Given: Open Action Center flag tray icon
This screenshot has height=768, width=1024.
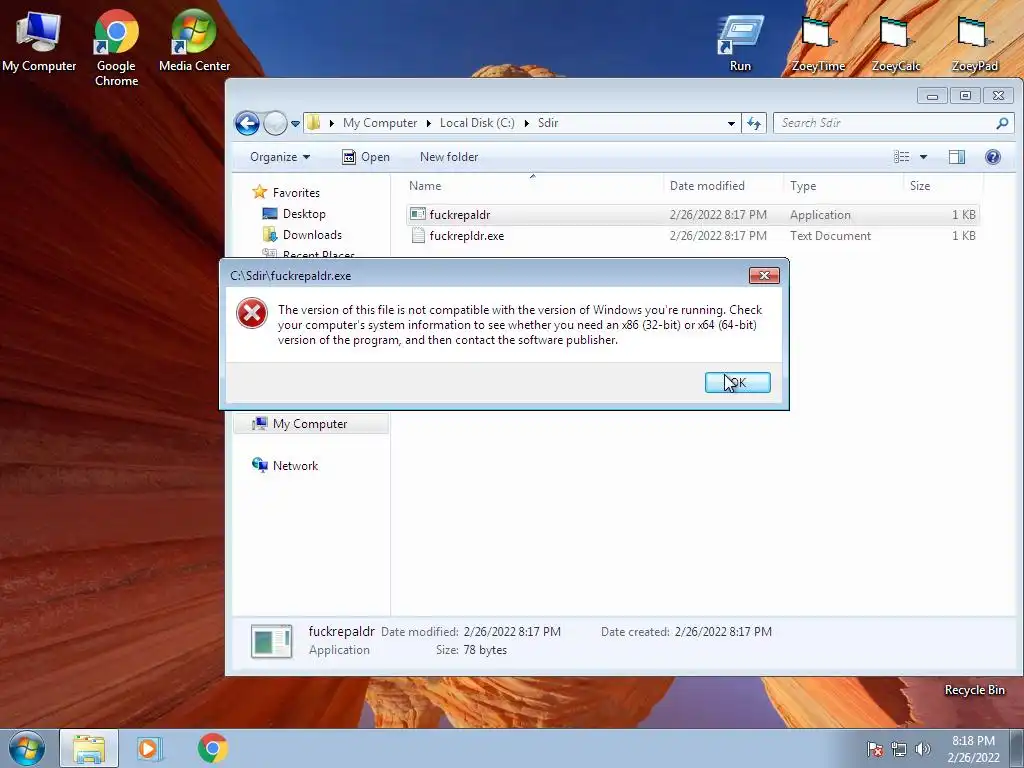Looking at the screenshot, I should [x=874, y=749].
